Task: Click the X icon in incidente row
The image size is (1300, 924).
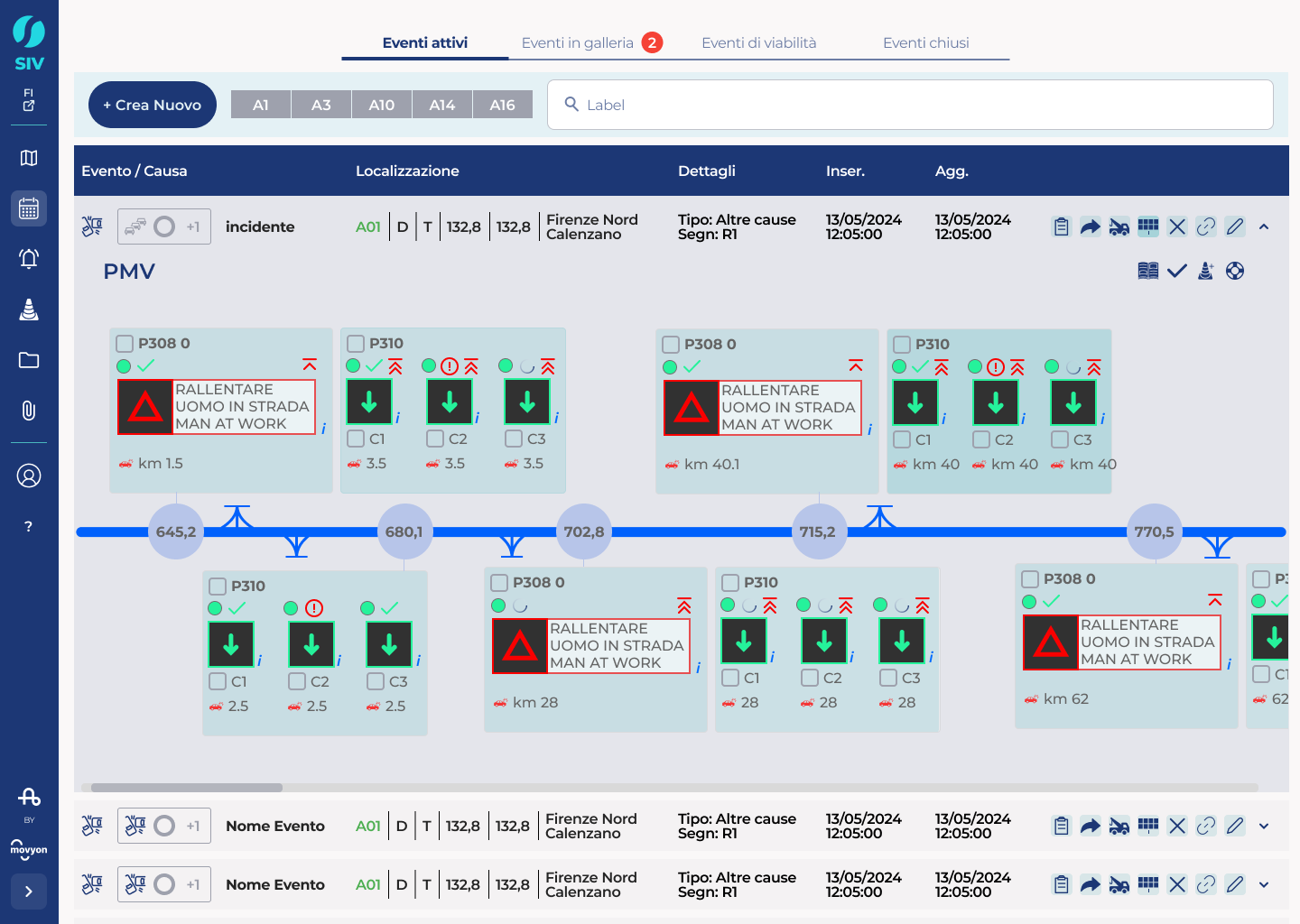Action: [x=1177, y=226]
